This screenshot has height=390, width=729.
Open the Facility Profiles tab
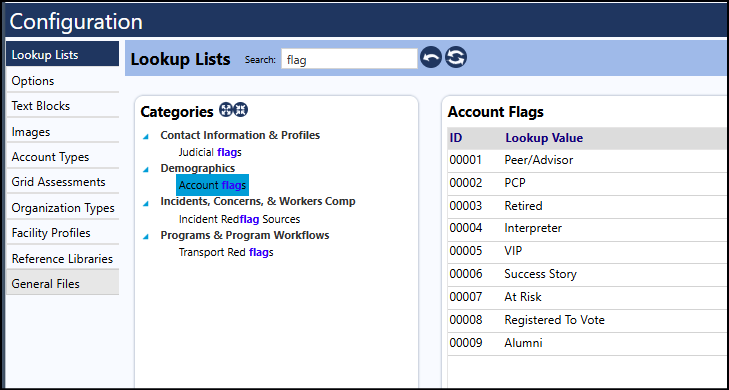point(62,232)
